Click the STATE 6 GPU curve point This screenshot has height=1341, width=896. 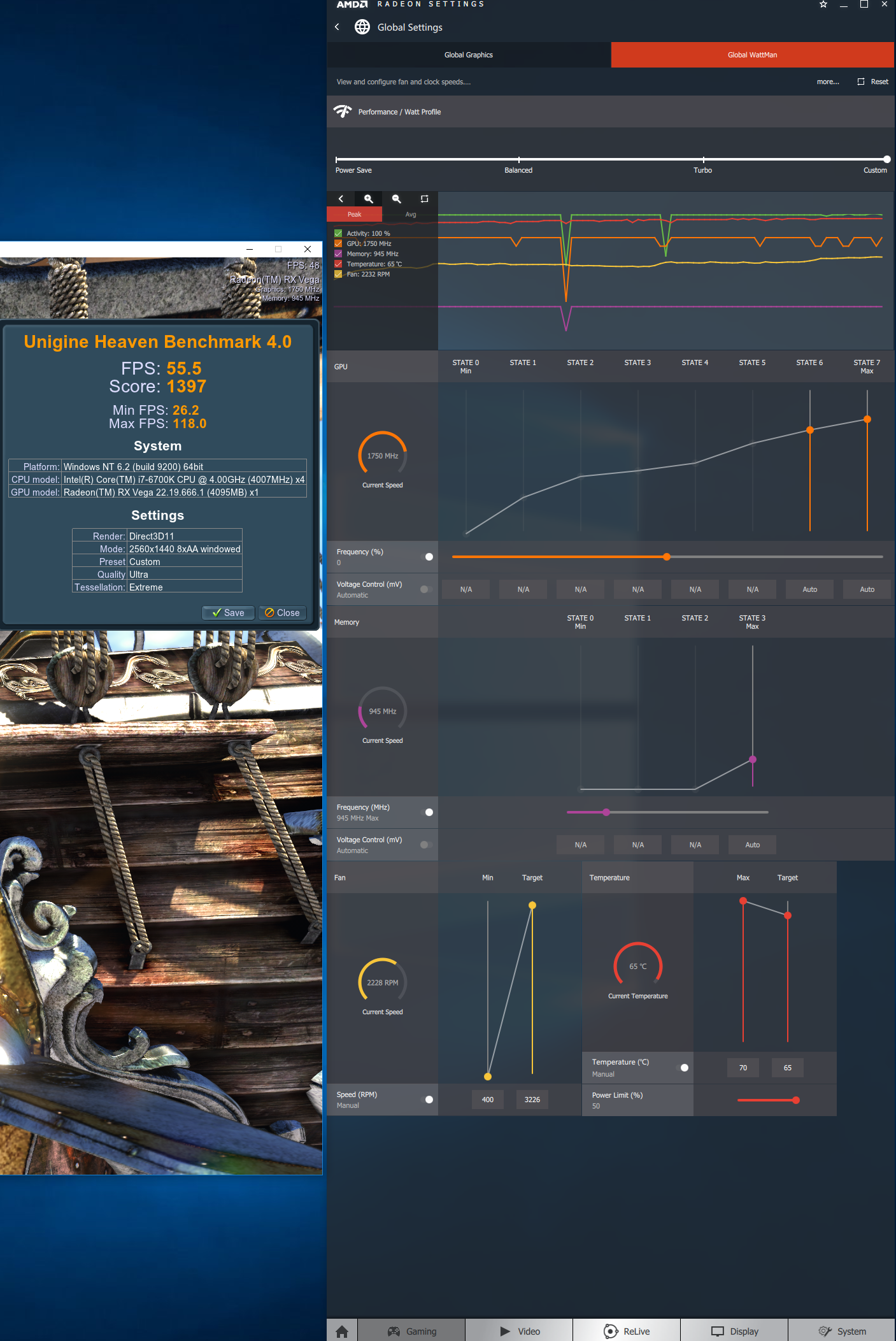(810, 430)
